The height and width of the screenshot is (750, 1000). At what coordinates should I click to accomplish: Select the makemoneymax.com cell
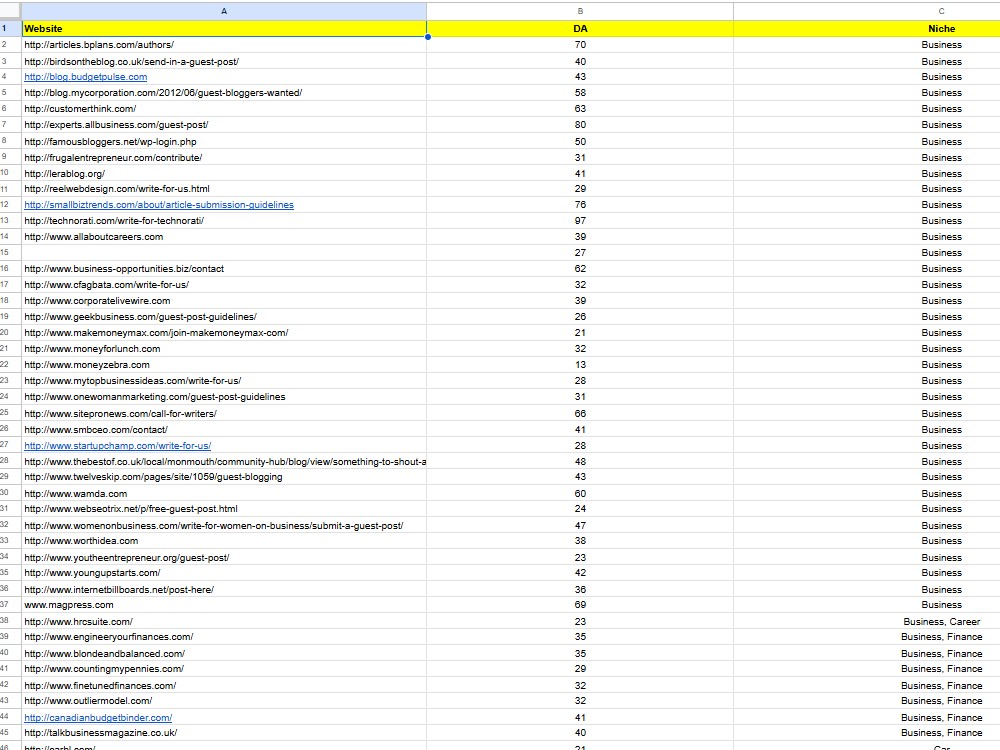point(224,332)
